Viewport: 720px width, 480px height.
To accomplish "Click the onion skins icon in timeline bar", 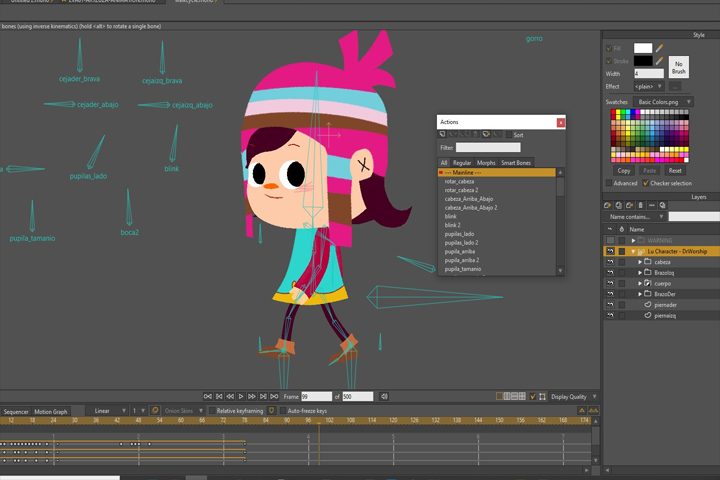I will click(x=155, y=410).
